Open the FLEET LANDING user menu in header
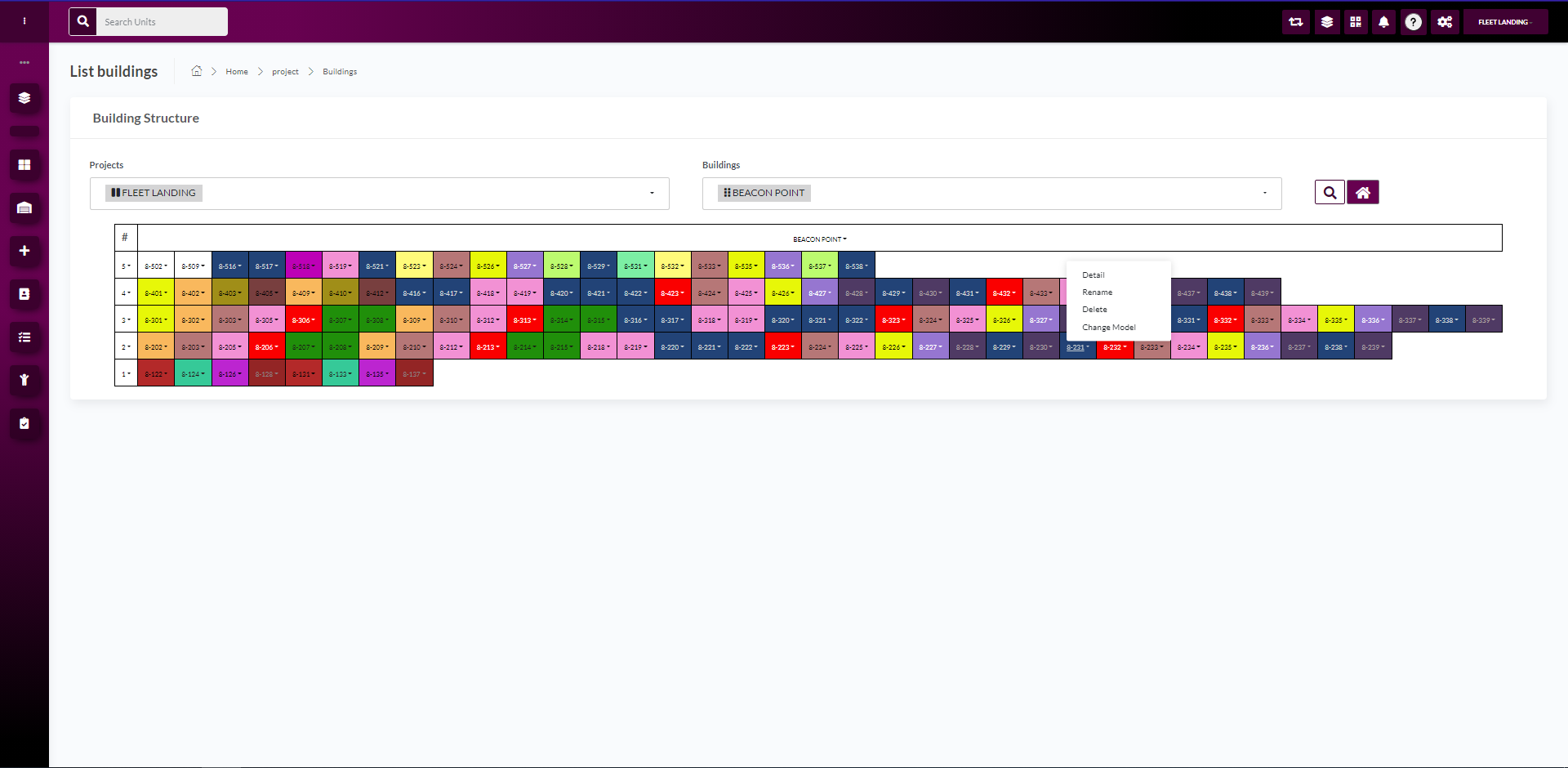The width and height of the screenshot is (1568, 768). (x=1504, y=22)
